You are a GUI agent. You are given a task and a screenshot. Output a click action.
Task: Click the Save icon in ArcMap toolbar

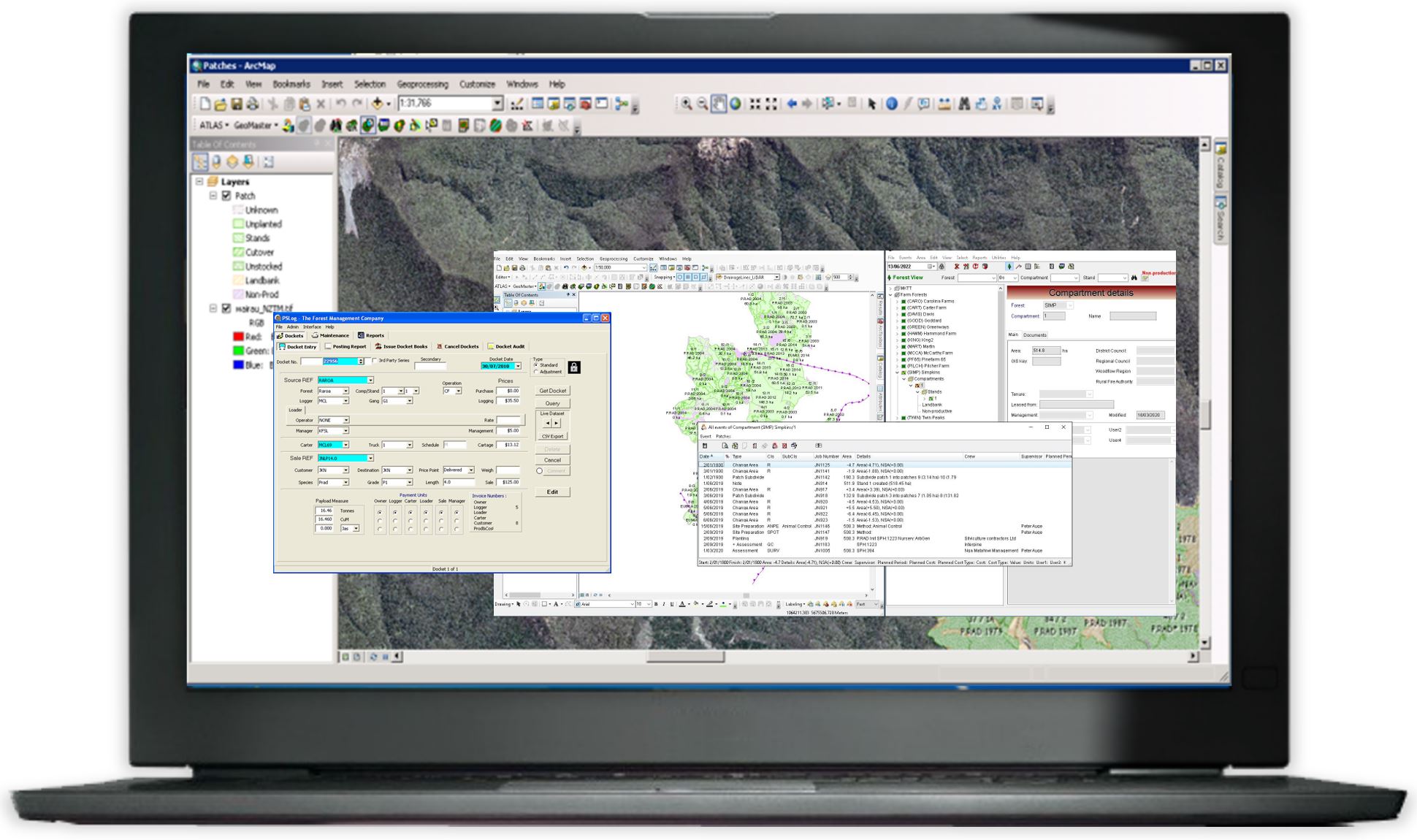[x=237, y=104]
